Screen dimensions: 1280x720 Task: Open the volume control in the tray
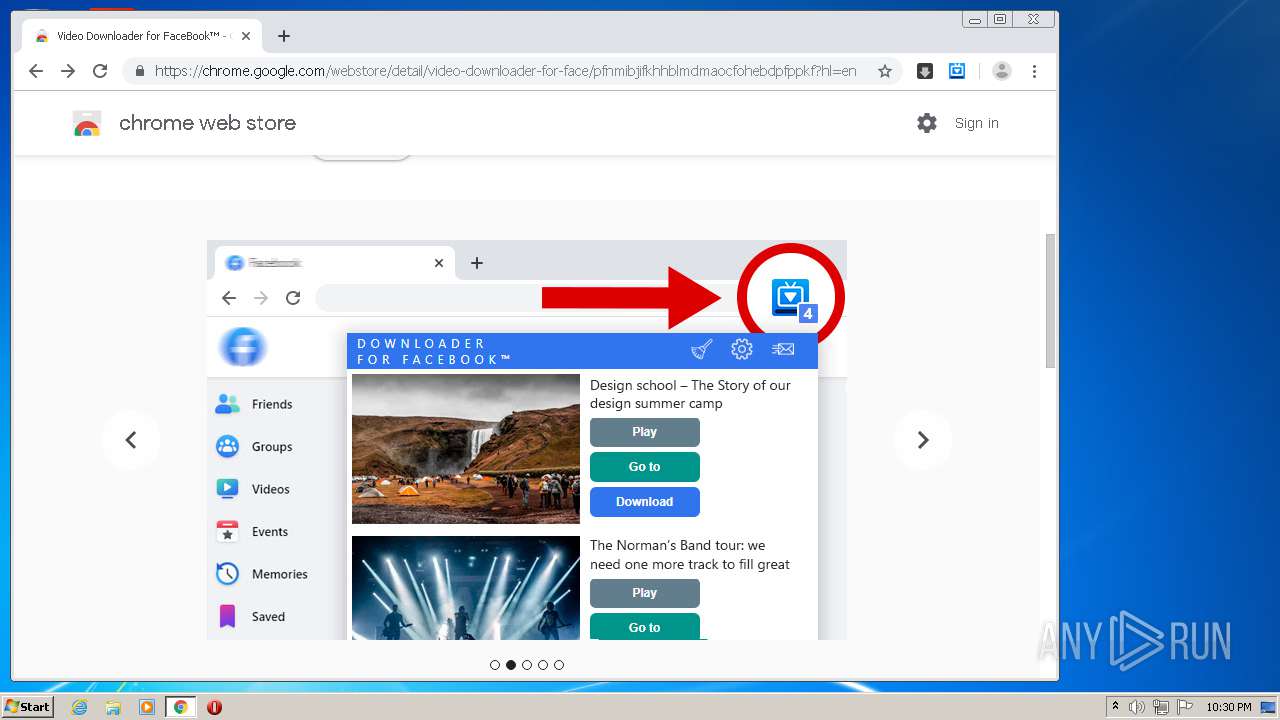pyautogui.click(x=1137, y=707)
